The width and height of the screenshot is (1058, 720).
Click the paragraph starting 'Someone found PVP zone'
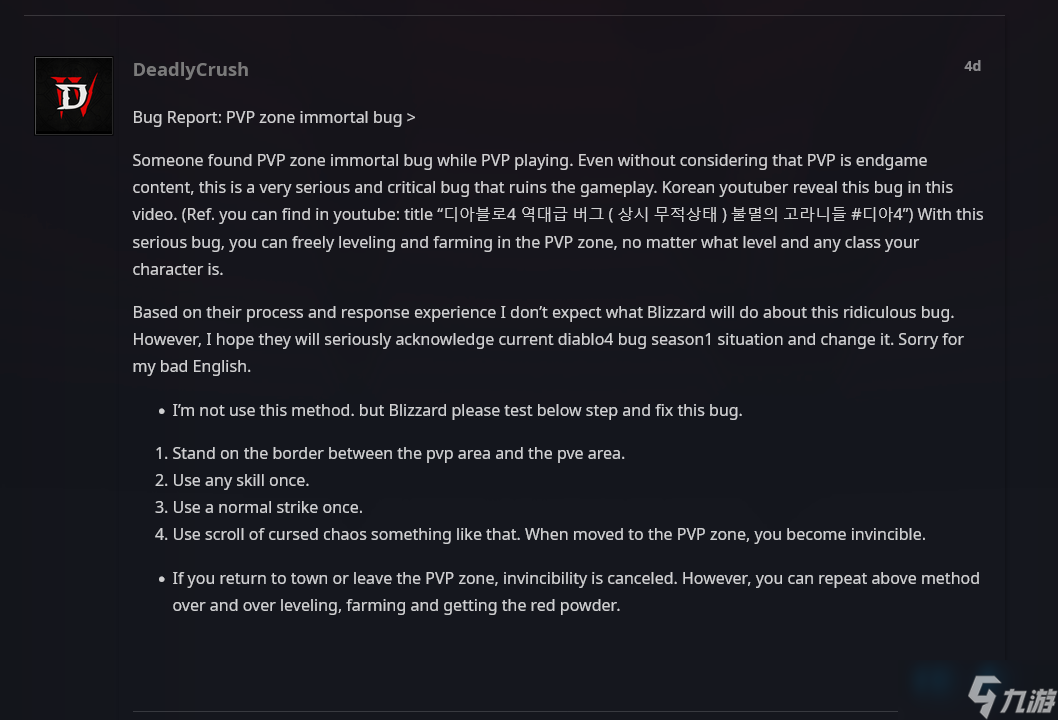[x=557, y=215]
